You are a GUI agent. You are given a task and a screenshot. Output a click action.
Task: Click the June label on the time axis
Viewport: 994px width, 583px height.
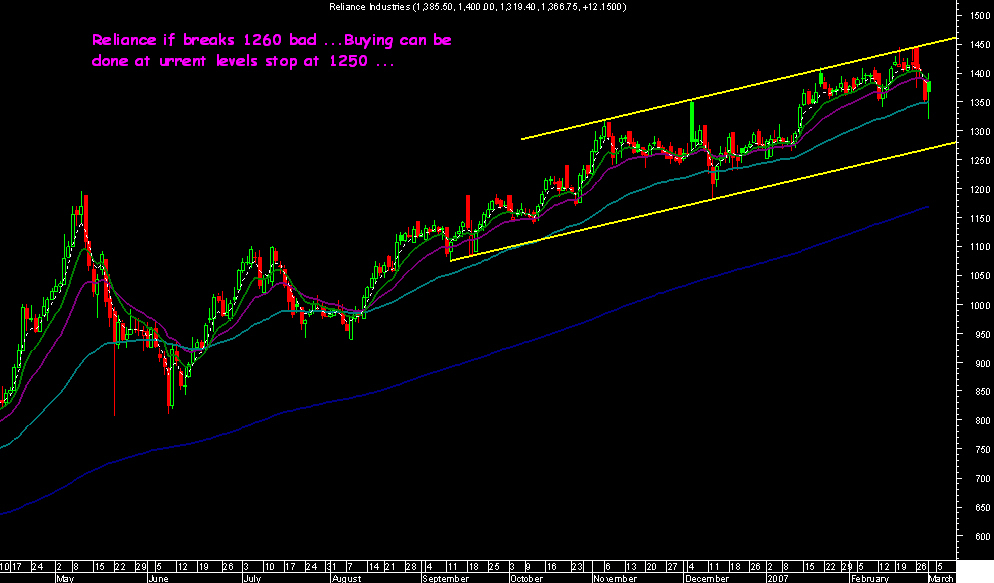pos(158,578)
